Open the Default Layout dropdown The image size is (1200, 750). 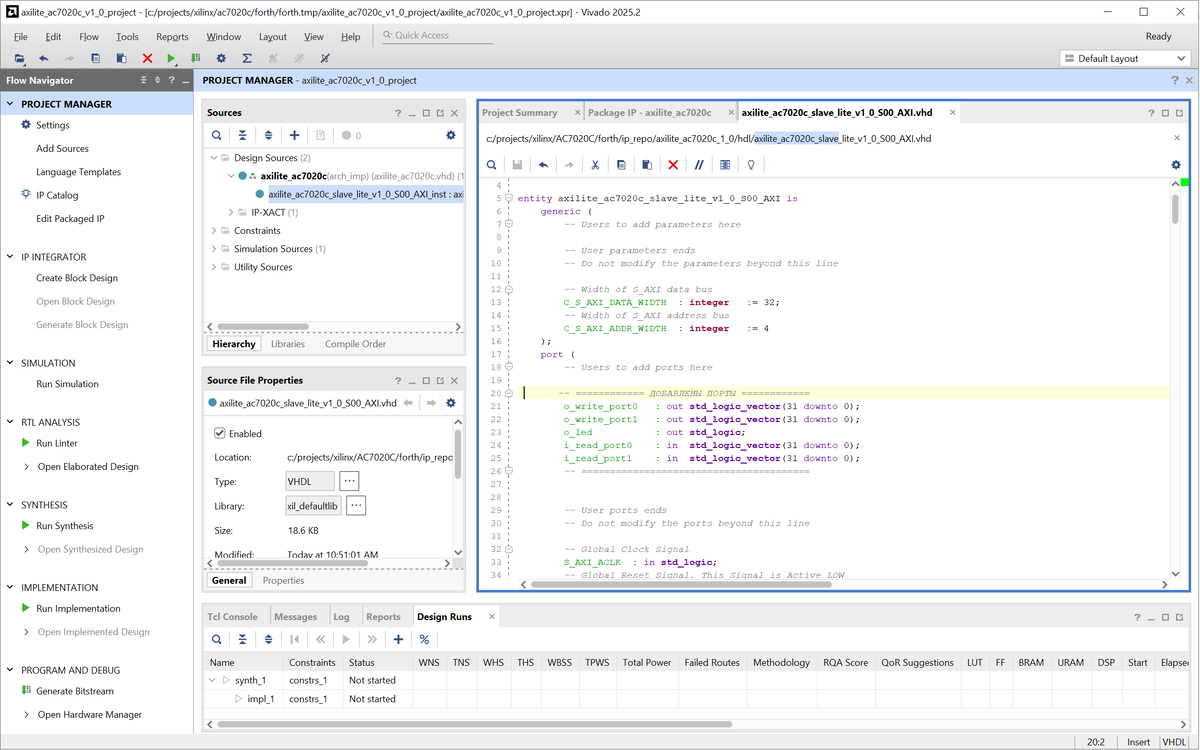click(1124, 58)
